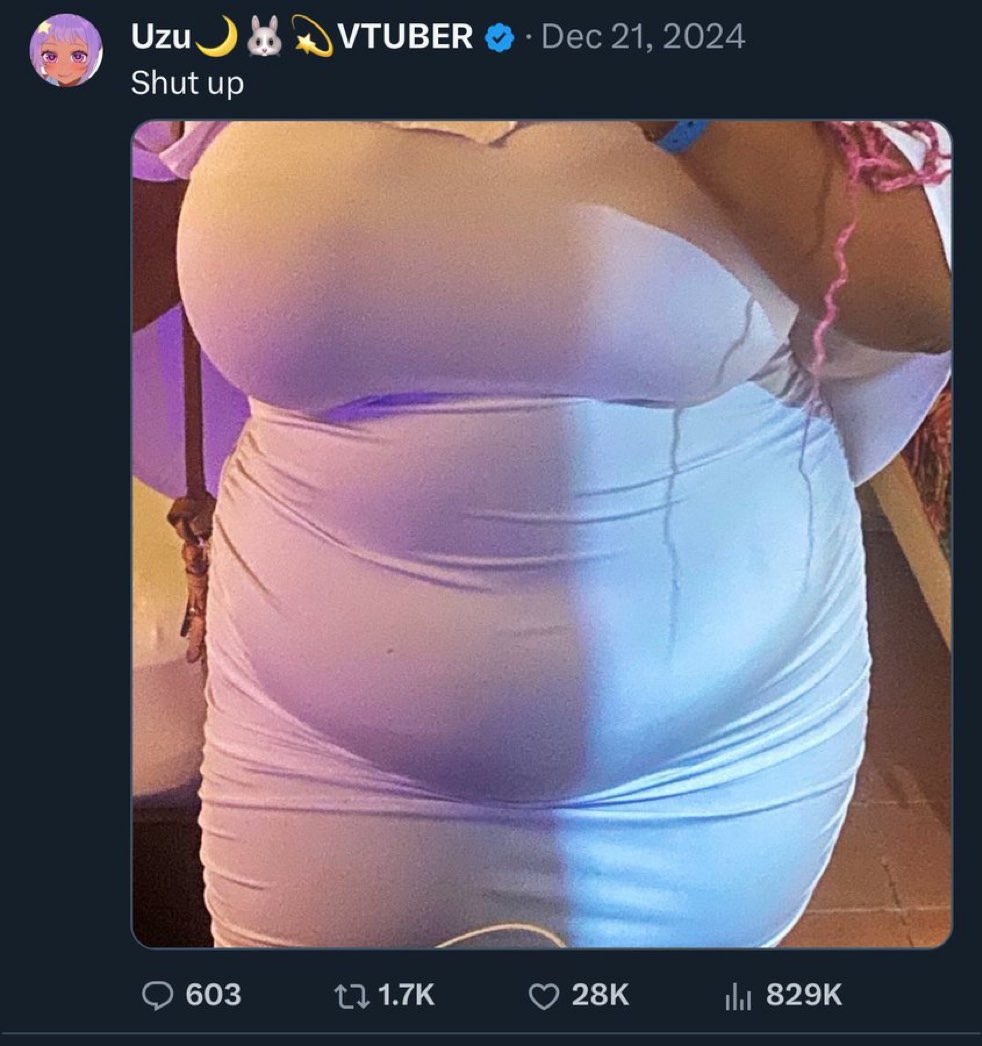
Task: Click the "Shut up" tweet text
Action: [187, 84]
